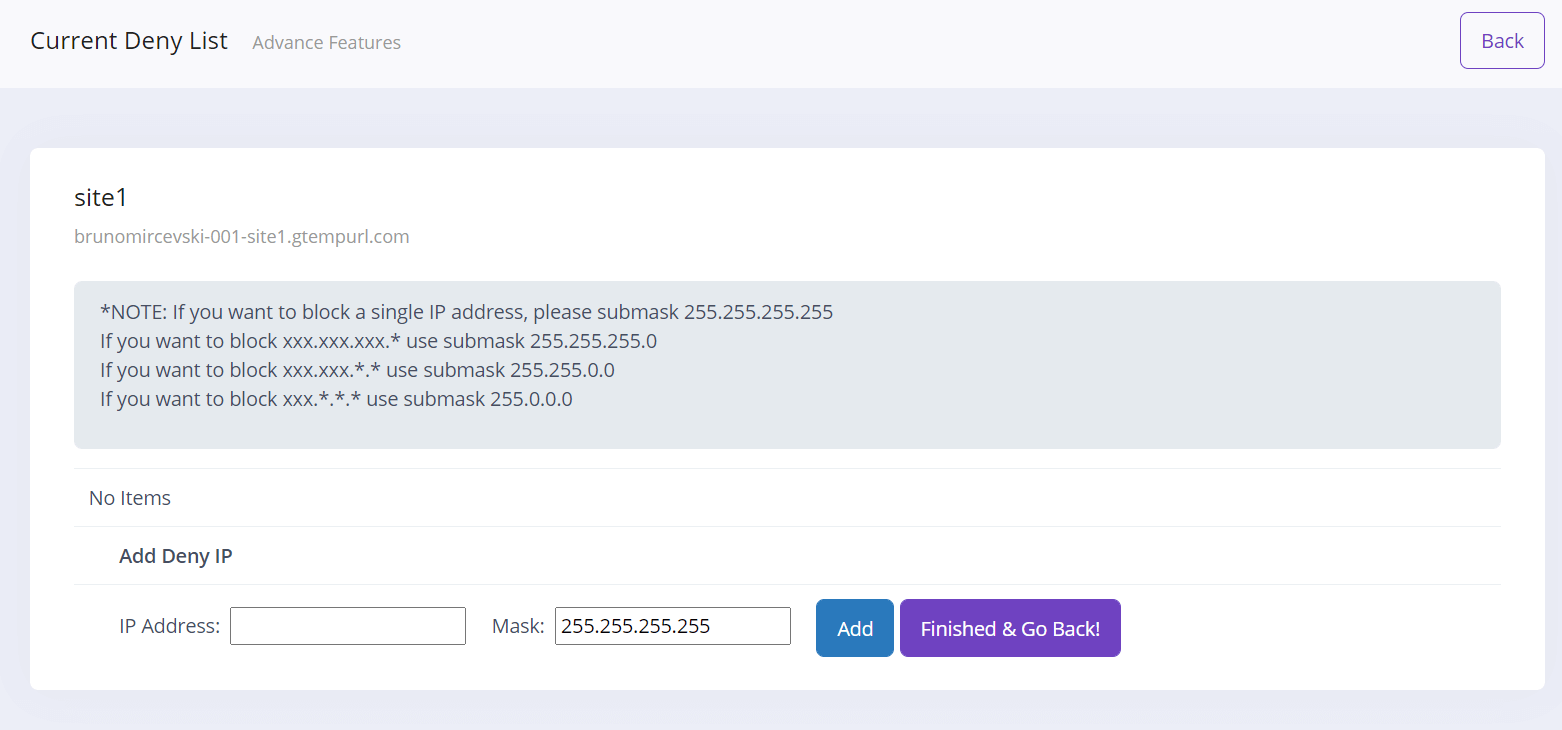Click the Current Deny List heading
Viewport: 1562px width, 730px height.
click(129, 41)
